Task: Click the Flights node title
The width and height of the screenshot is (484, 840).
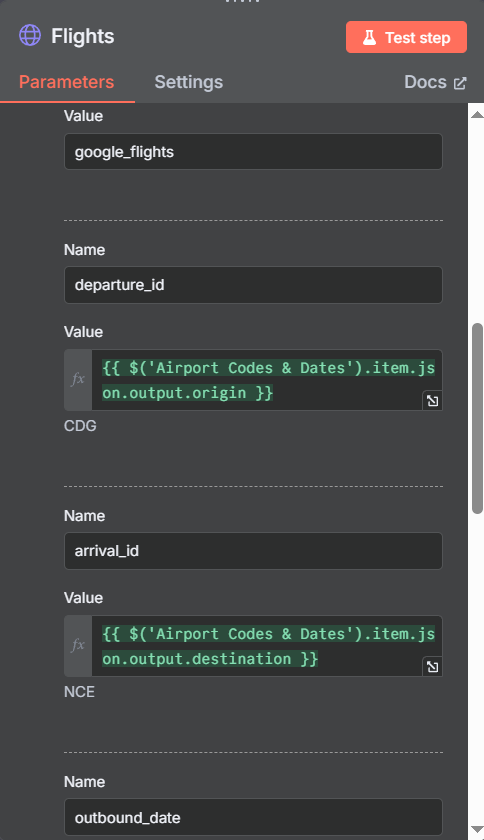Action: 83,36
